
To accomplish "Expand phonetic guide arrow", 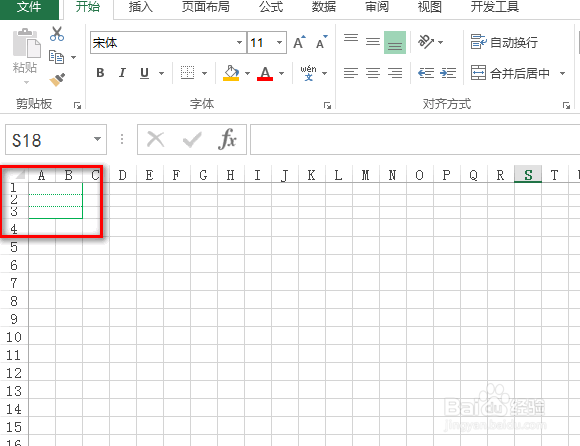I will [324, 73].
